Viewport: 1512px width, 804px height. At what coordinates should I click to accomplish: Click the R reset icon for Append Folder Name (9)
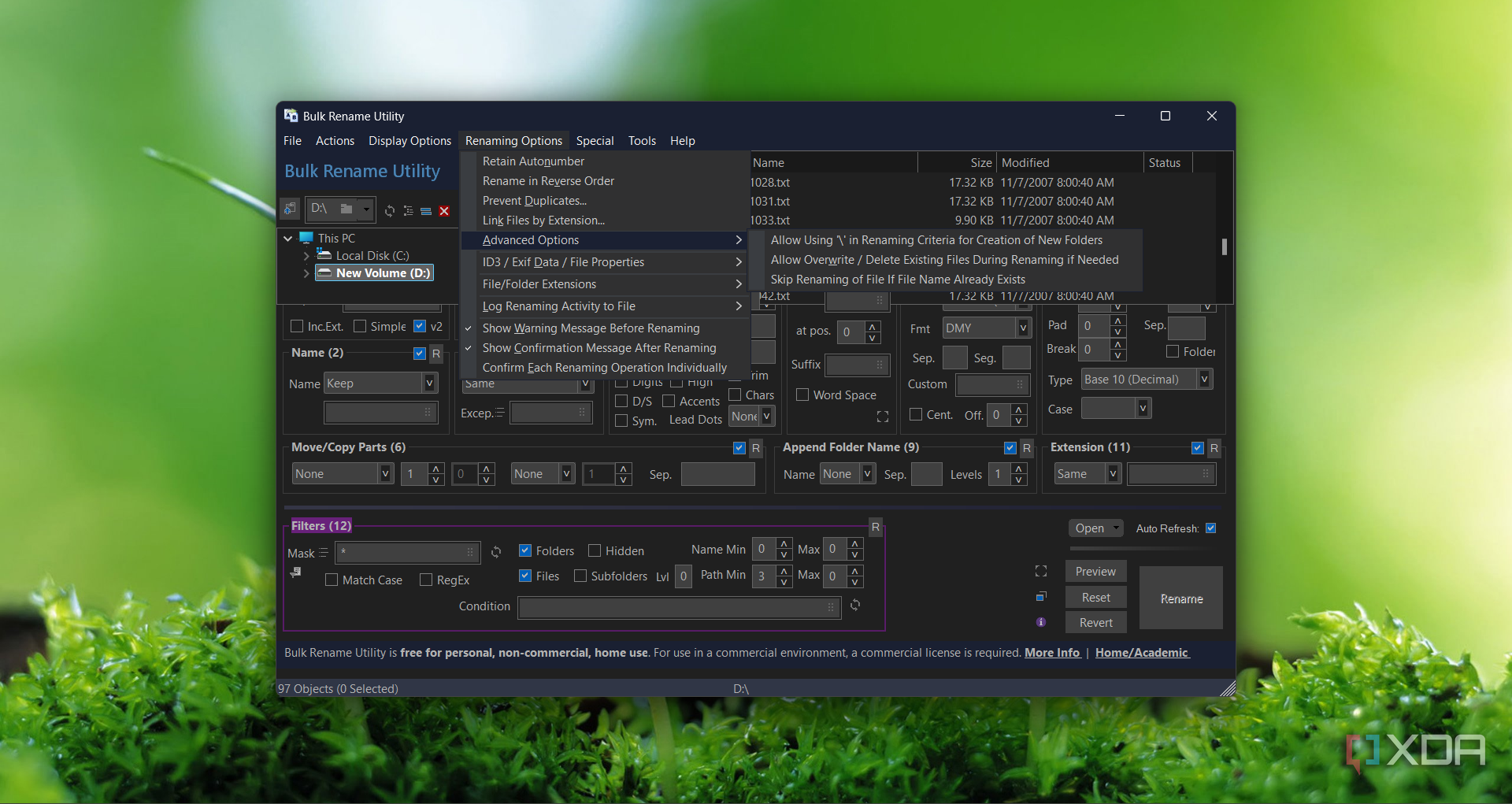(x=1027, y=448)
